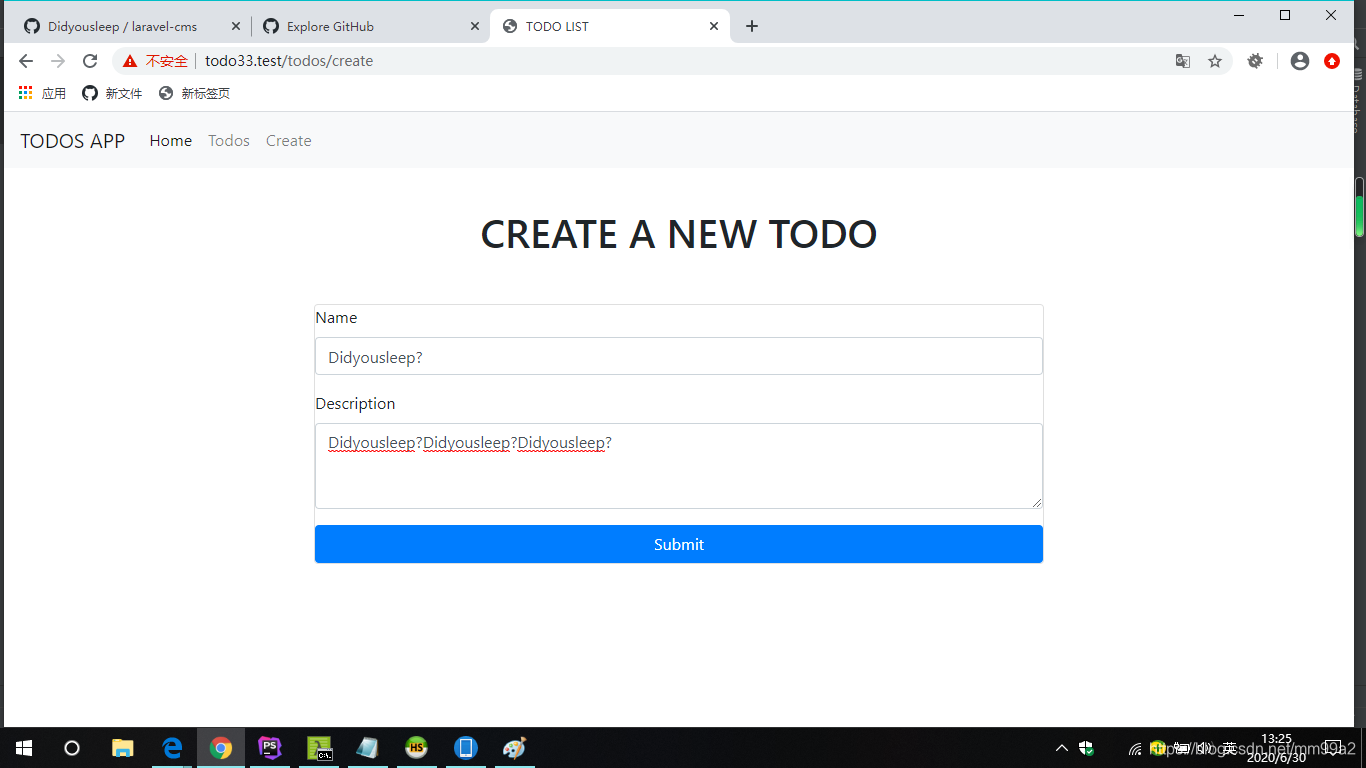
Task: Reload the page with the refresh icon
Action: [90, 61]
